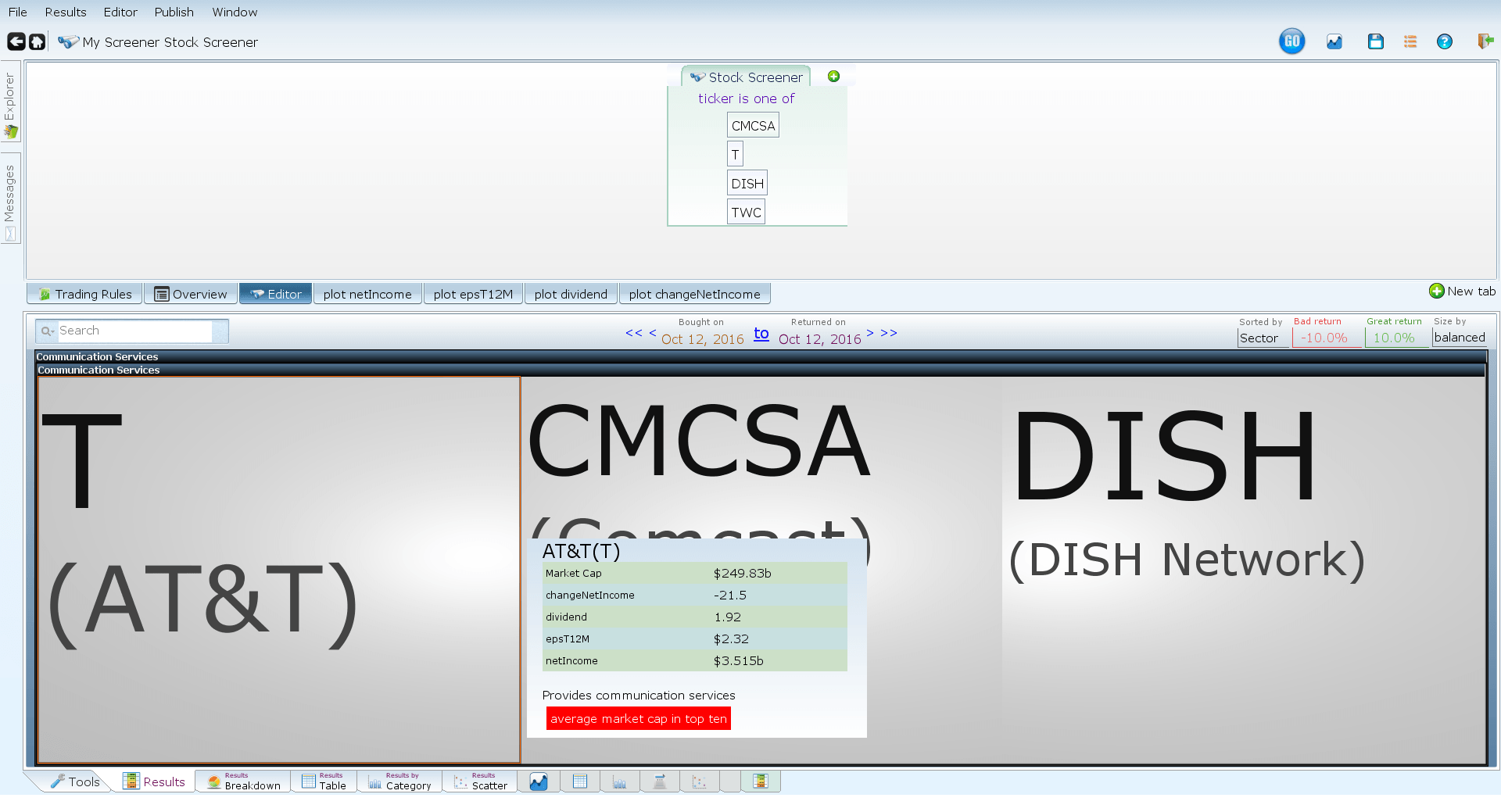
Task: Open the plot changeNetIncome tab
Action: point(694,294)
